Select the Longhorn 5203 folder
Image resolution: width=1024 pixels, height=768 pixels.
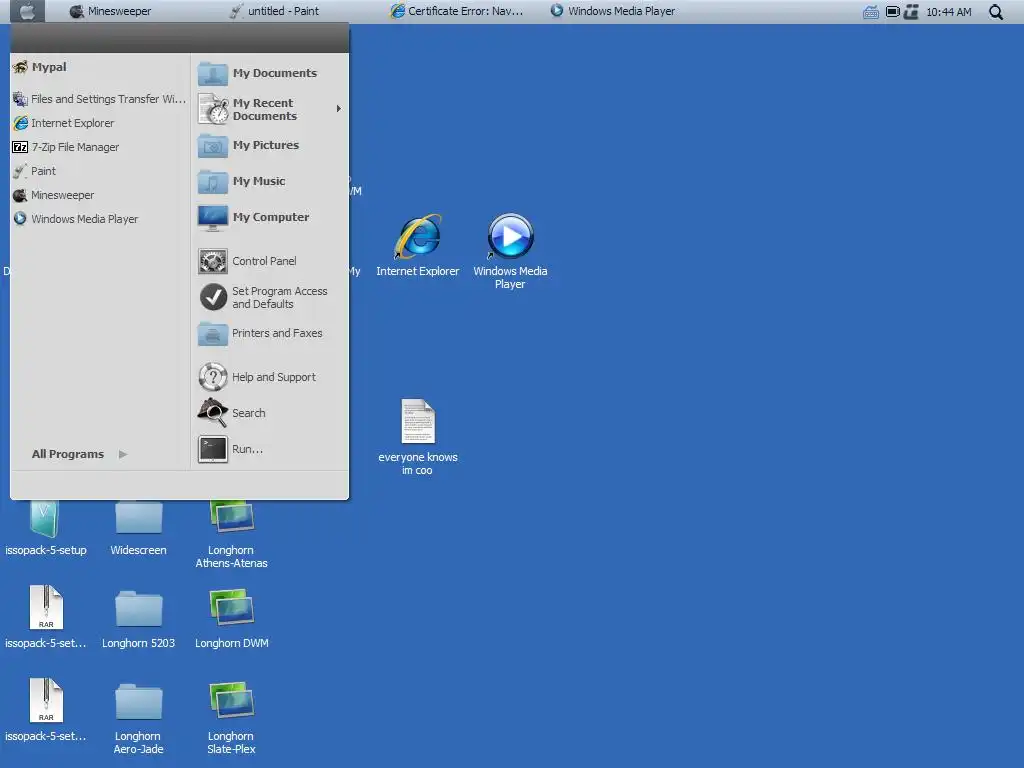coord(138,619)
